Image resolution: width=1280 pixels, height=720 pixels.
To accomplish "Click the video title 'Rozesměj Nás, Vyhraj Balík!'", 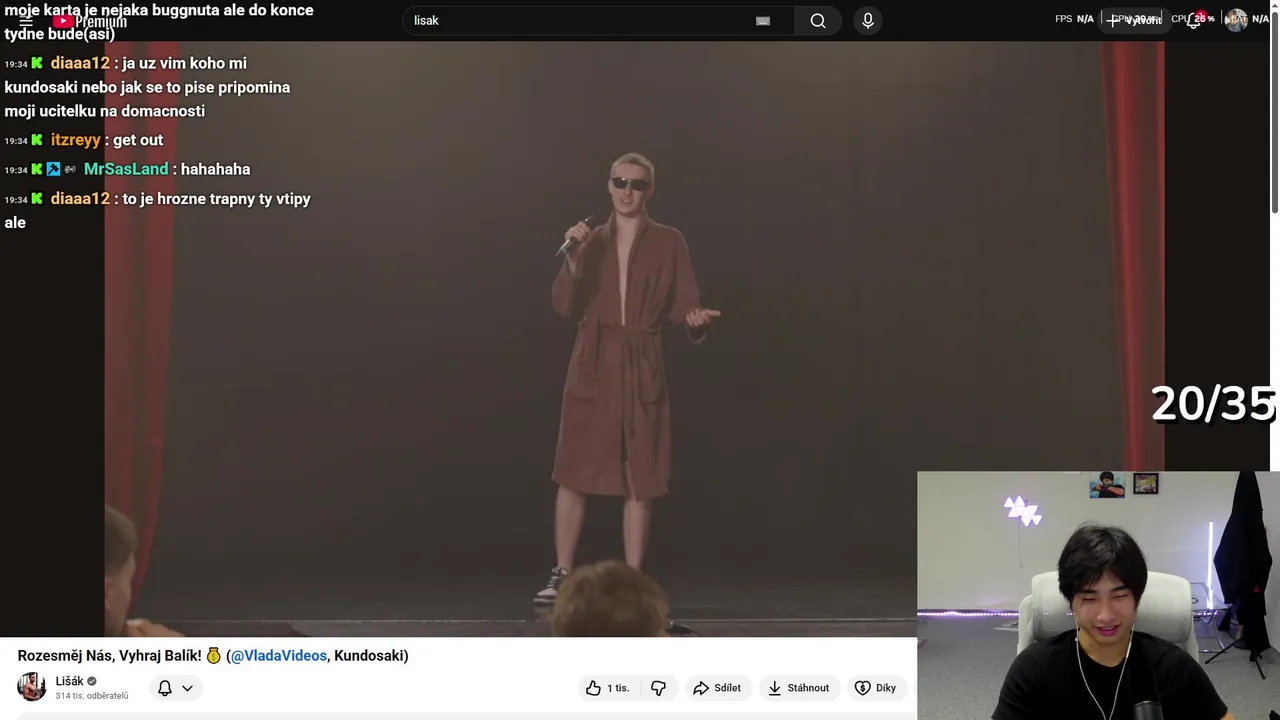I will (110, 656).
